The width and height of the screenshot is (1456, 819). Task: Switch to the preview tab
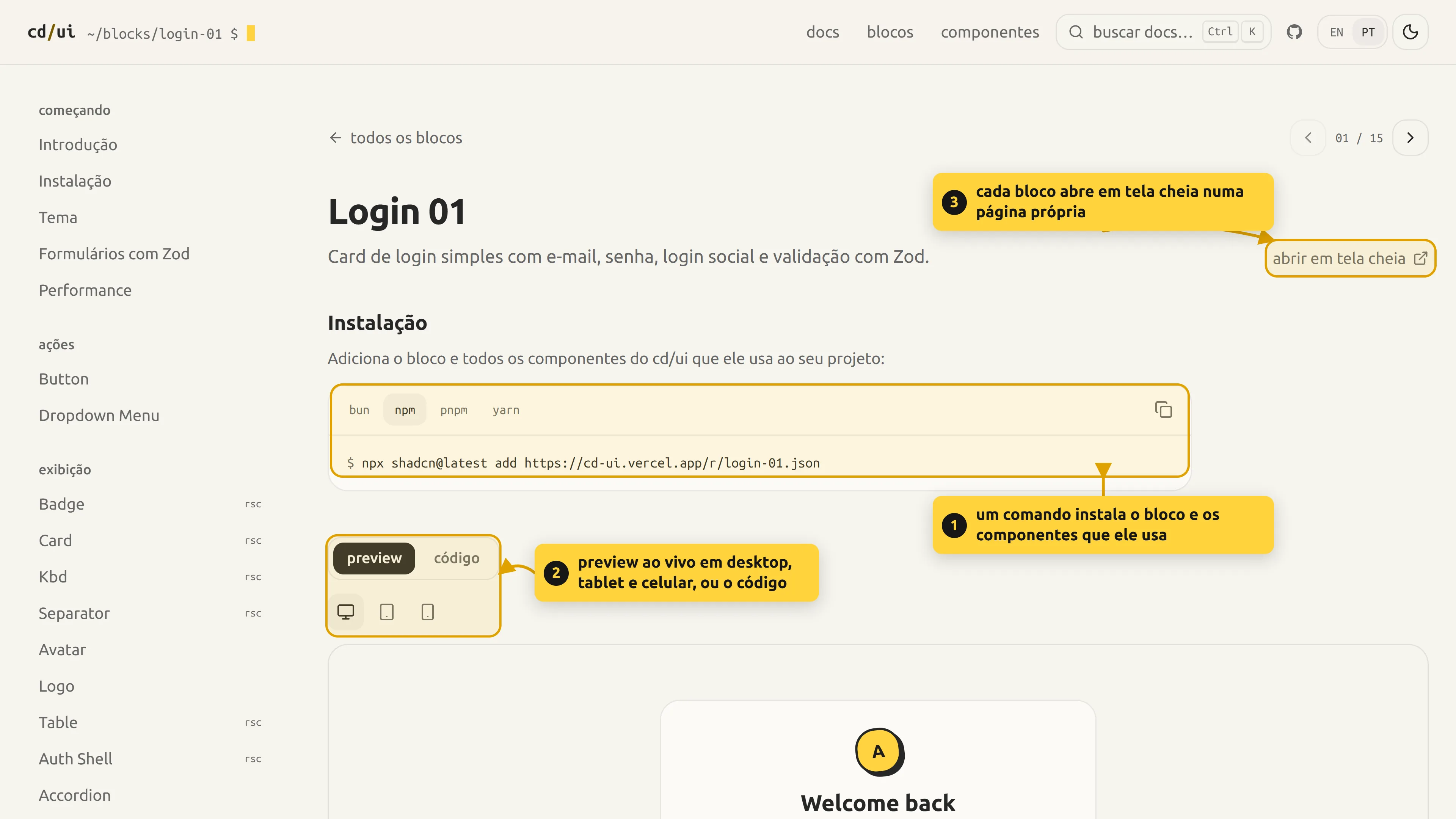click(374, 559)
